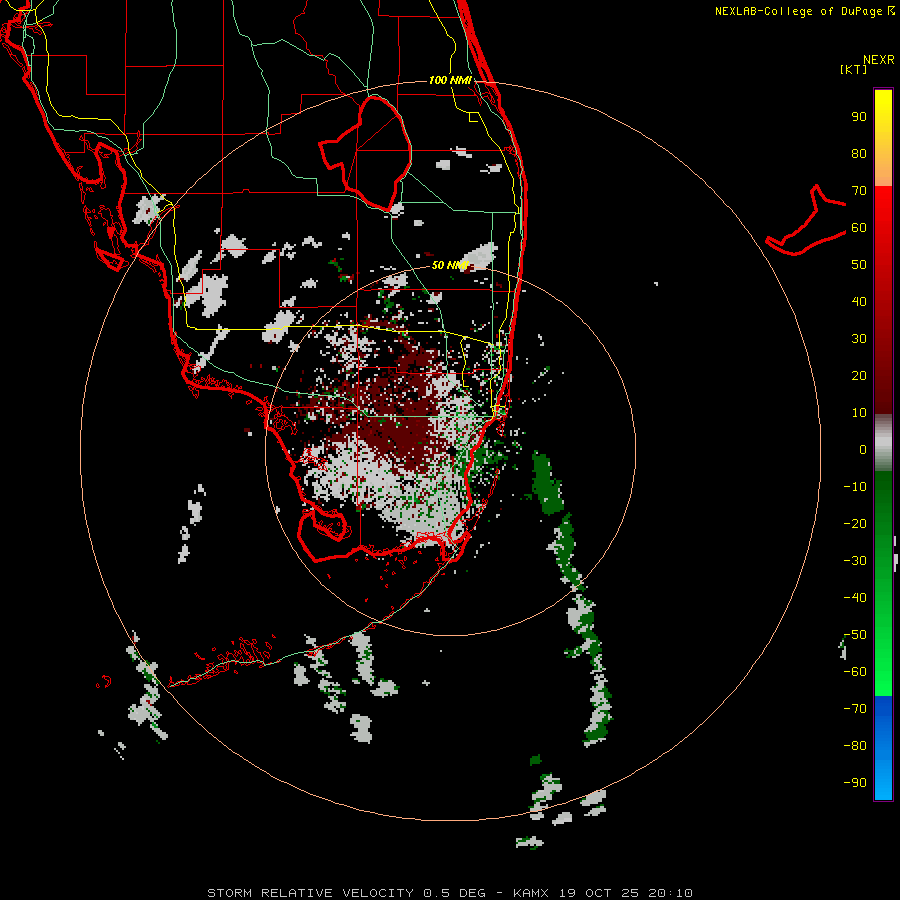Click the Storm Relative Velocity caption at bottom

pyautogui.click(x=450, y=893)
